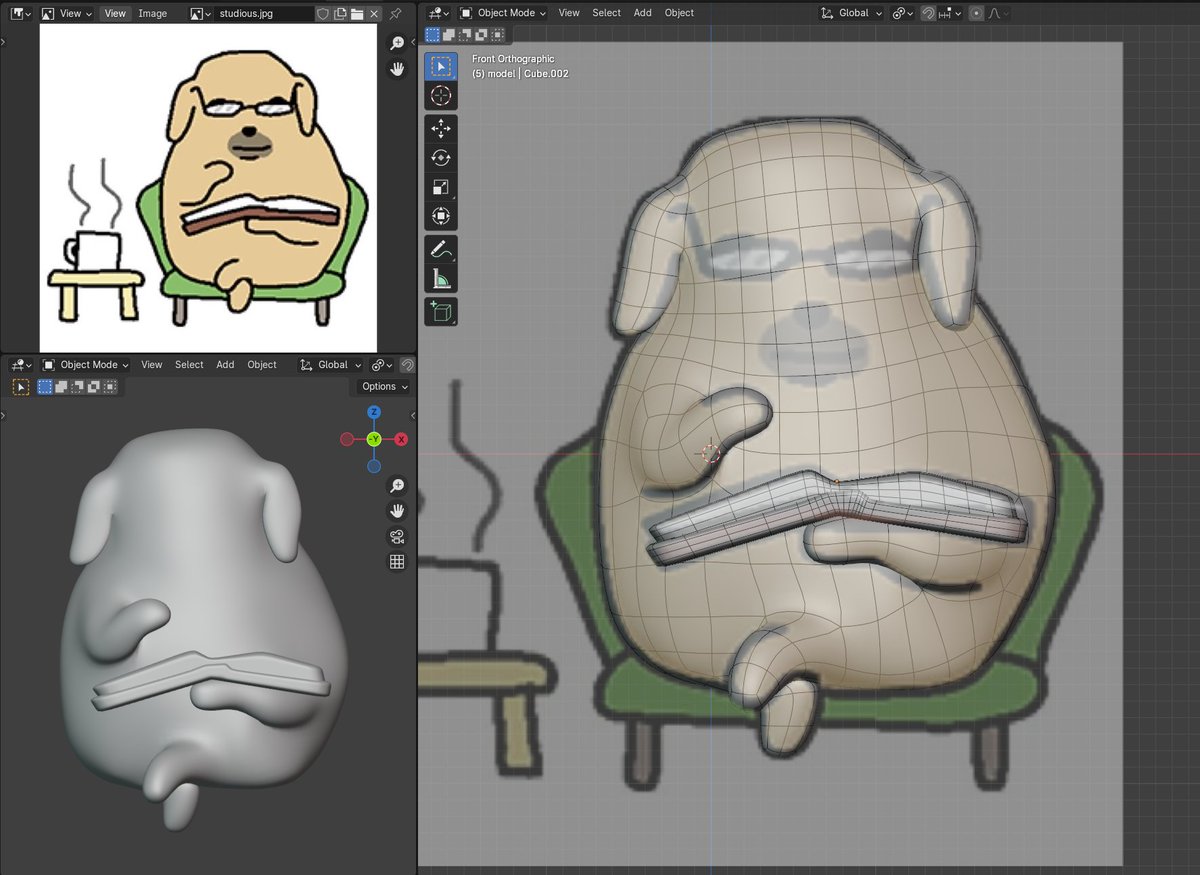
Task: Select the Scale tool in main viewport toolbar
Action: [x=440, y=186]
